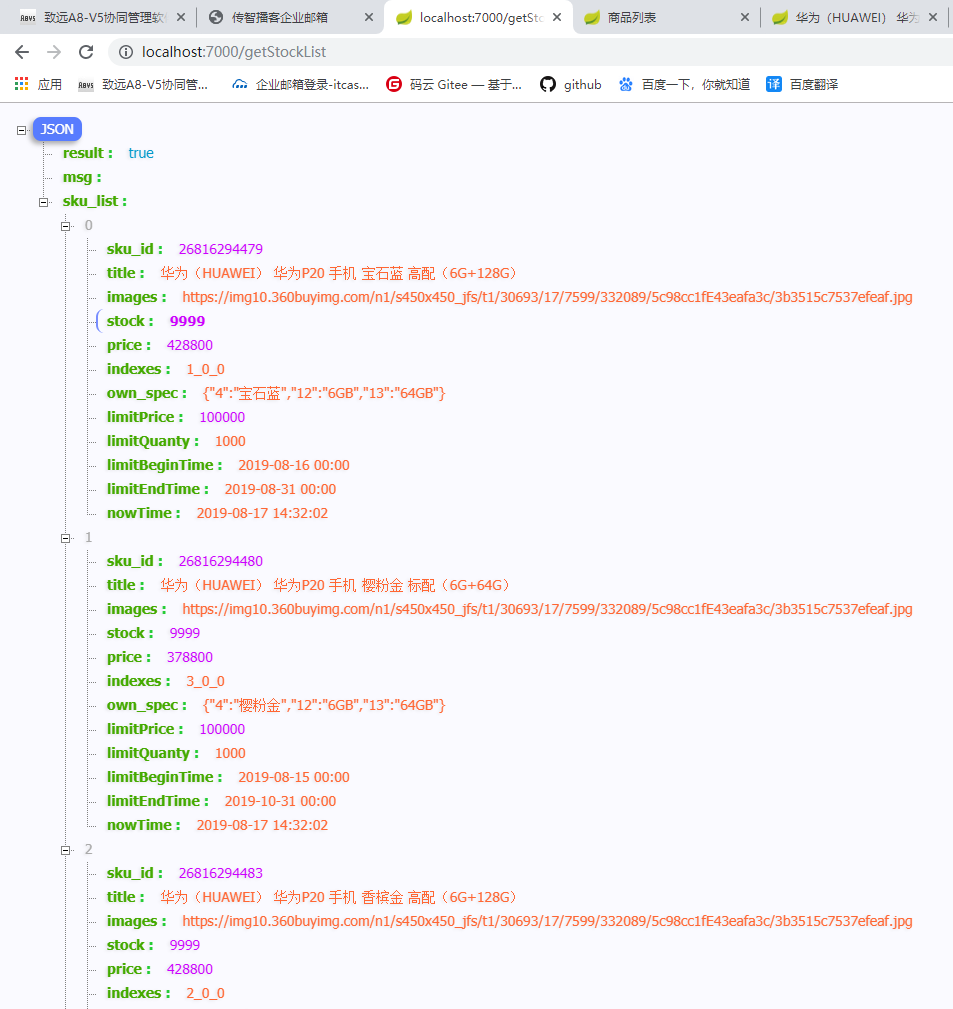Open the 百度翻译 bookmark
The height and width of the screenshot is (1009, 953).
802,84
